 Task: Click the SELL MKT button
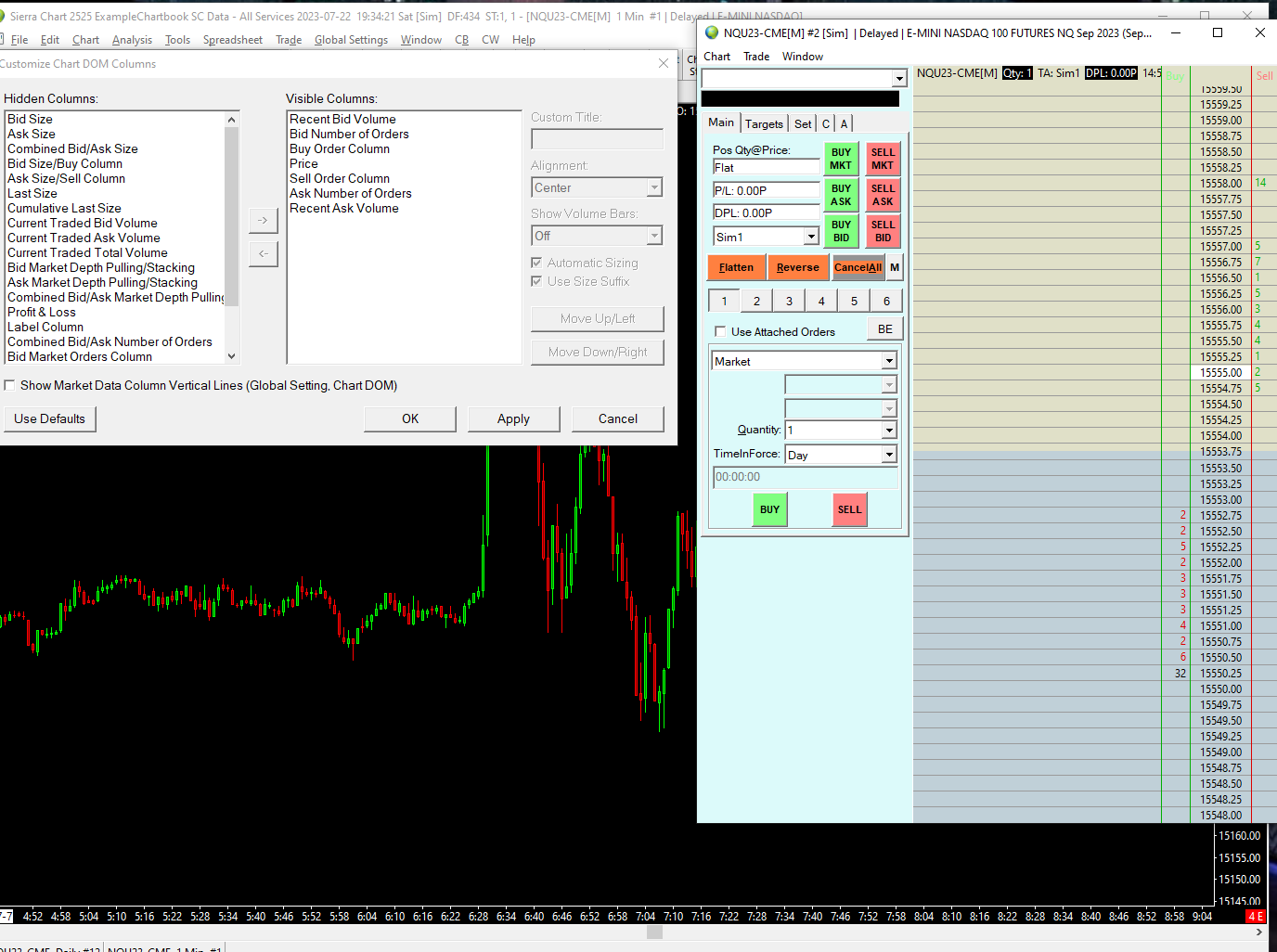pyautogui.click(x=883, y=159)
